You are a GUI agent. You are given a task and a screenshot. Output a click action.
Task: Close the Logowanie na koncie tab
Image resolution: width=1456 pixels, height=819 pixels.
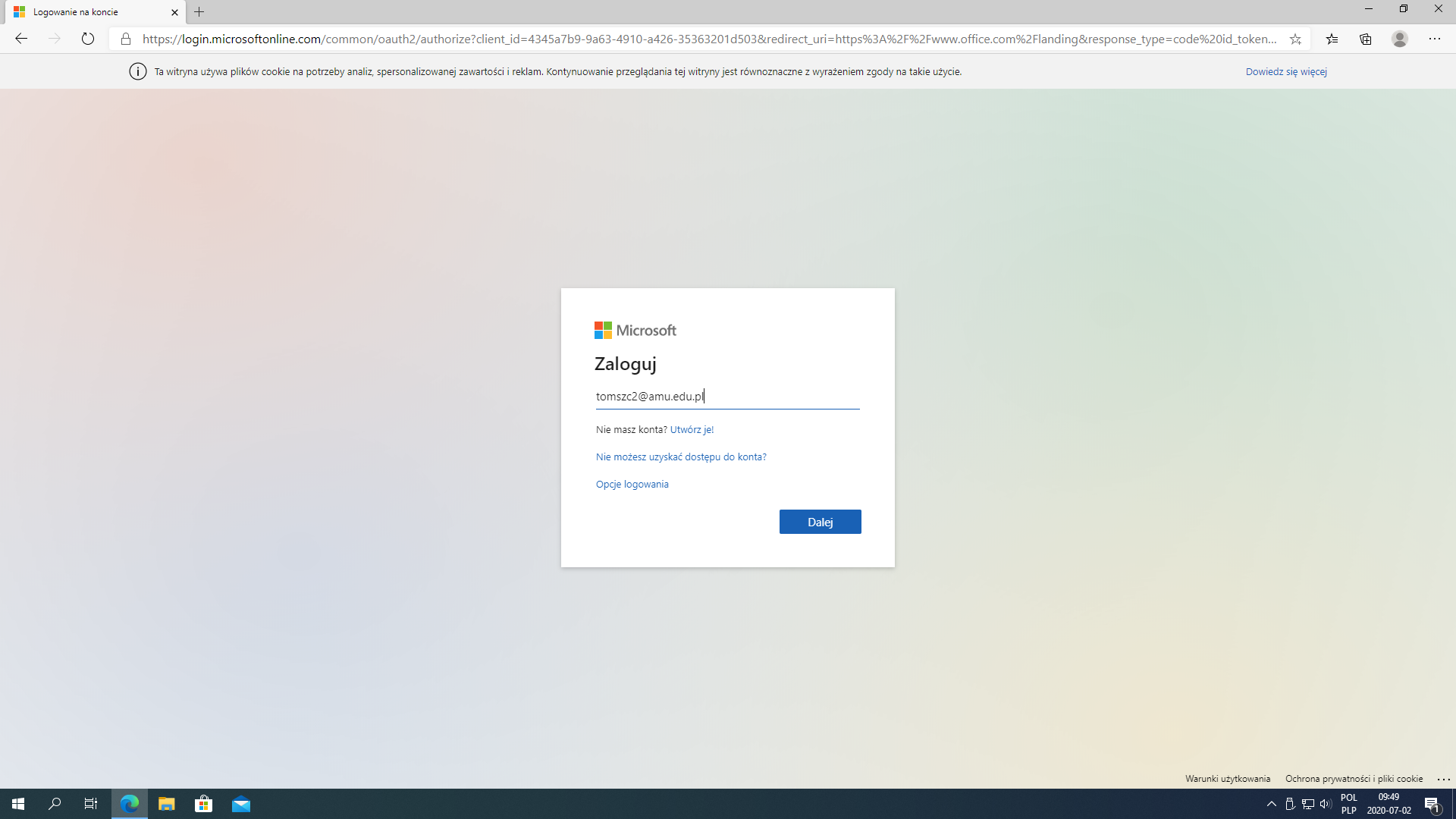tap(174, 12)
